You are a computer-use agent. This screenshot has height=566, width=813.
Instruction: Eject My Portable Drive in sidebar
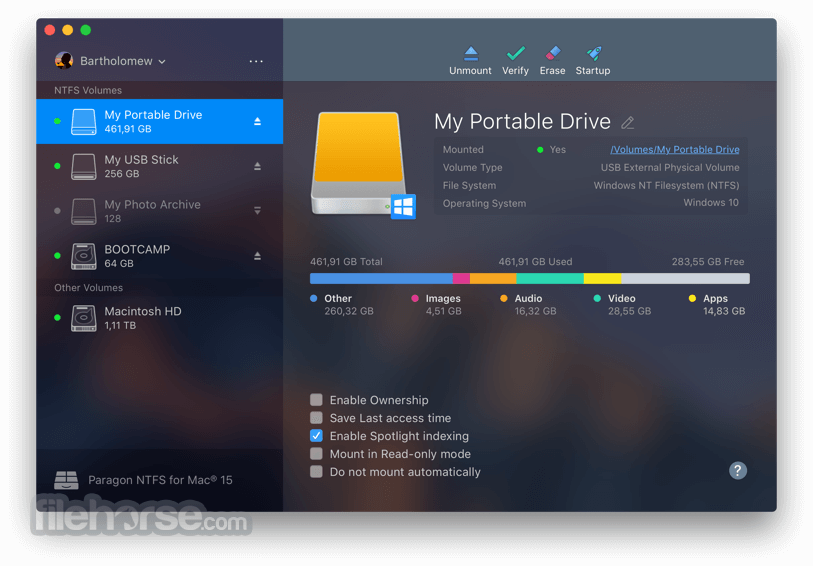coord(257,121)
